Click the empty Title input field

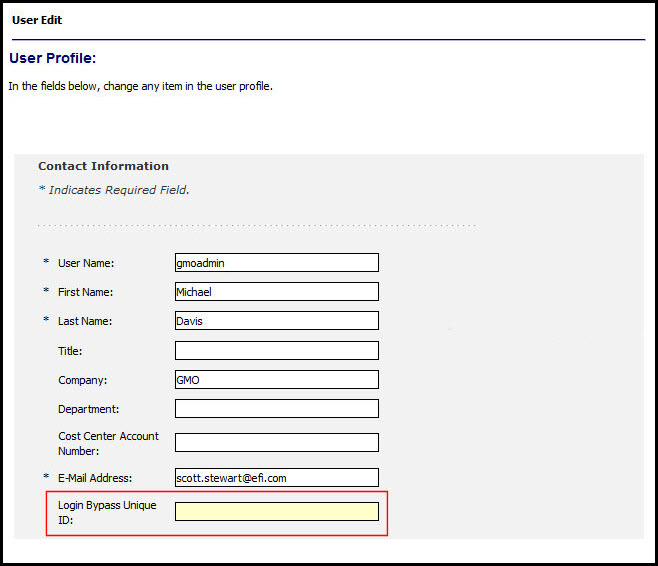point(276,351)
